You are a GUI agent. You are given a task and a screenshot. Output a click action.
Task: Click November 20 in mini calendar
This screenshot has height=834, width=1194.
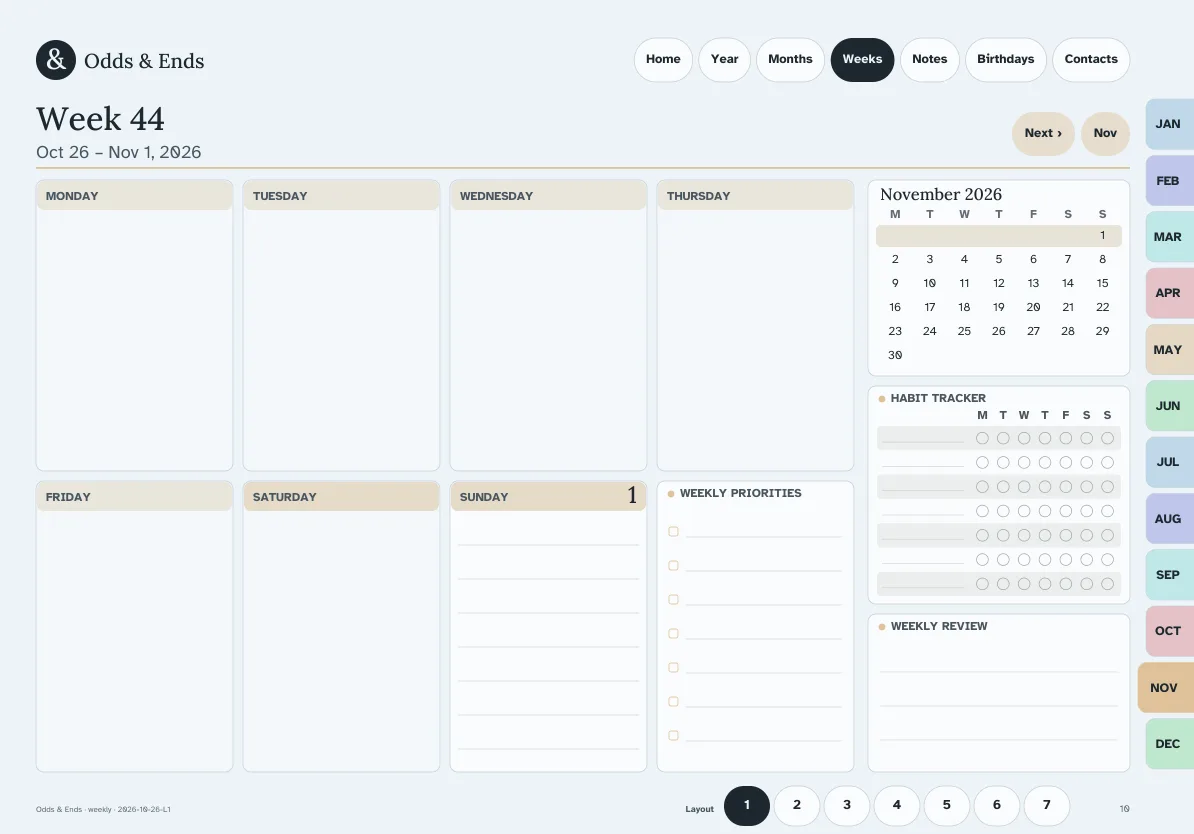1033,307
